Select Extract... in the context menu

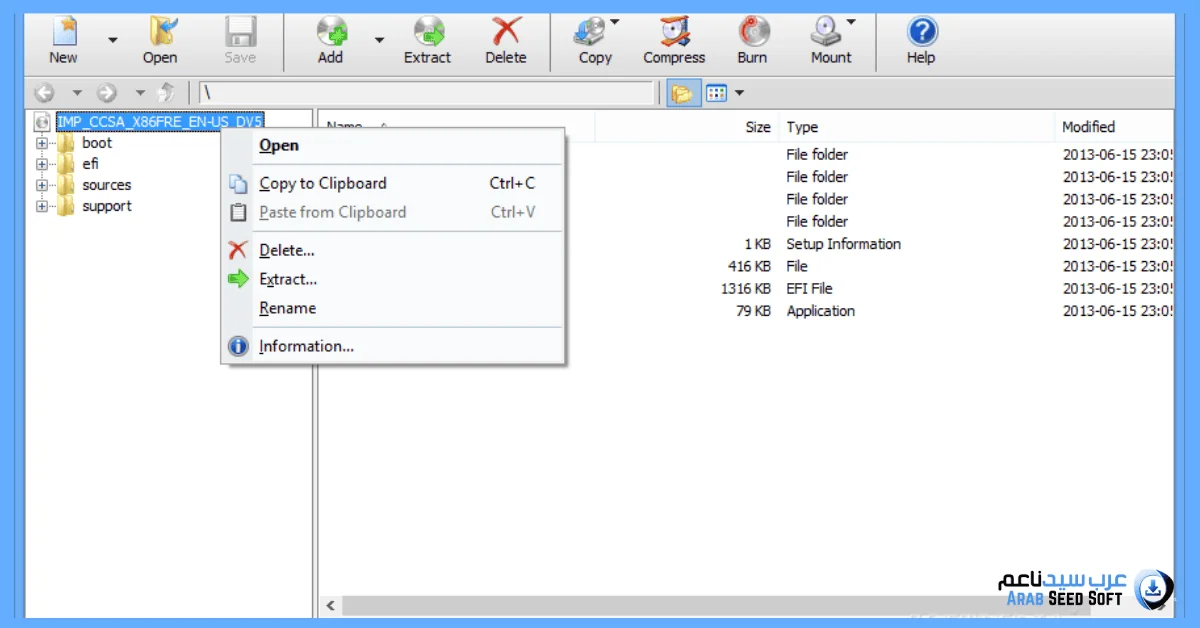pos(288,279)
